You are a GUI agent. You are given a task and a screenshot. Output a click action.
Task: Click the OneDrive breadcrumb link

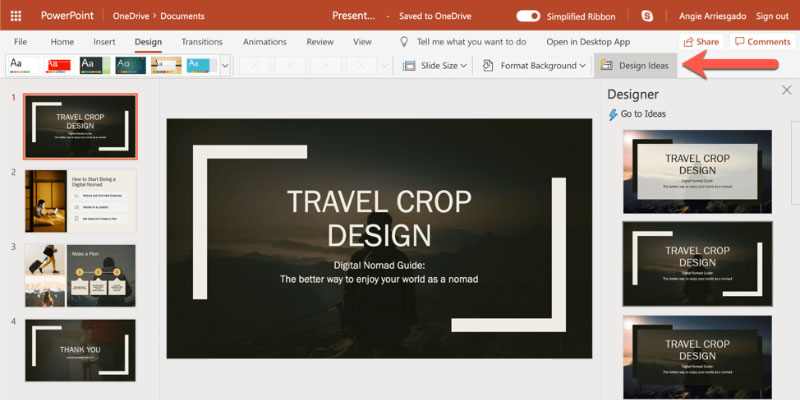click(129, 16)
